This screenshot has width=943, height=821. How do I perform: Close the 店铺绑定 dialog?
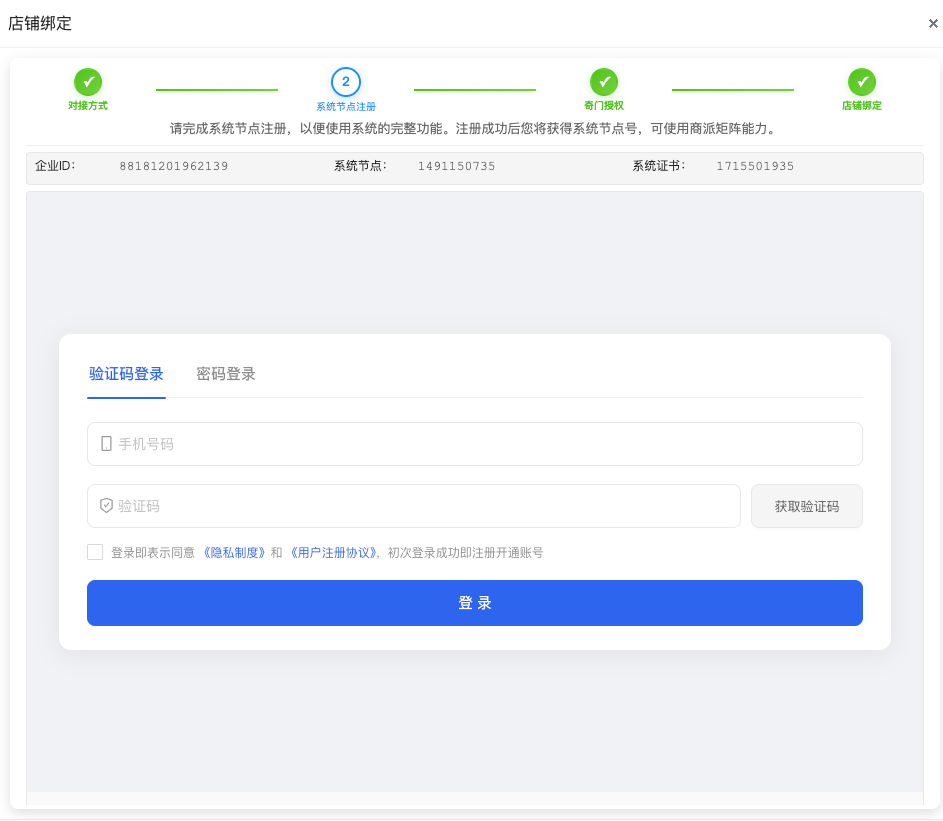pos(933,23)
